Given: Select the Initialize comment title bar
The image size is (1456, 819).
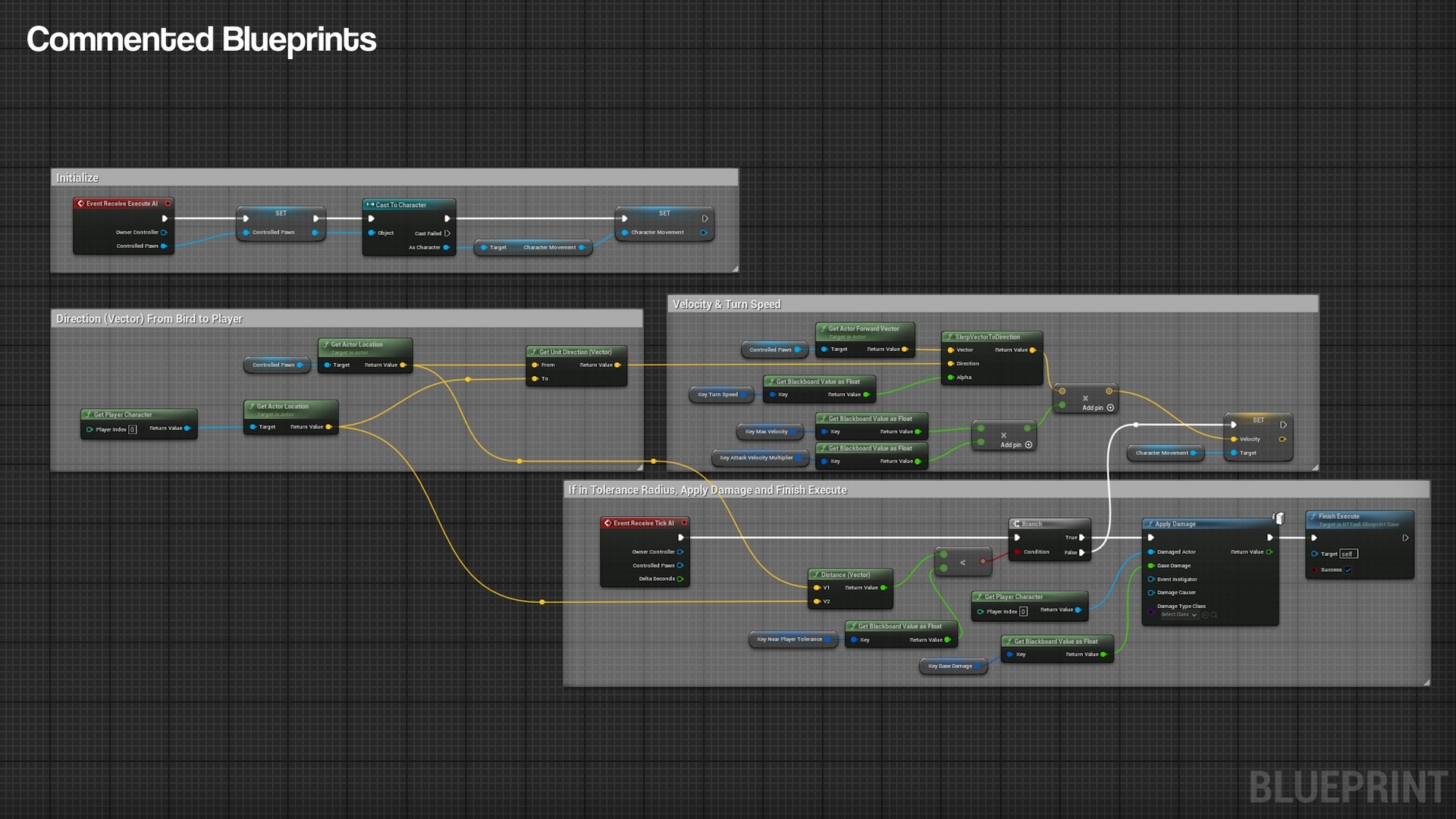Looking at the screenshot, I should [x=394, y=177].
